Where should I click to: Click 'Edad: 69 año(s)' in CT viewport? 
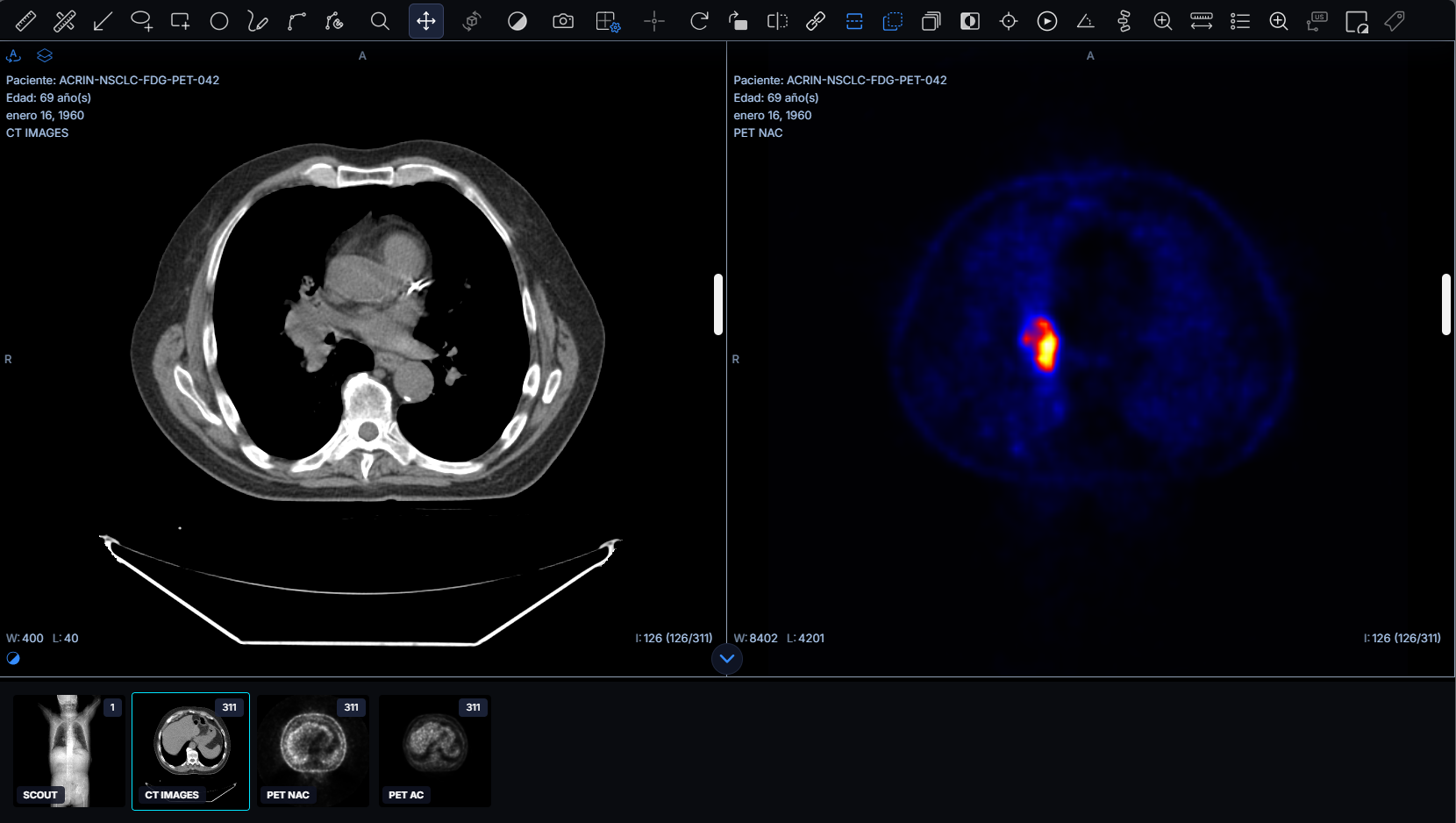(x=48, y=97)
